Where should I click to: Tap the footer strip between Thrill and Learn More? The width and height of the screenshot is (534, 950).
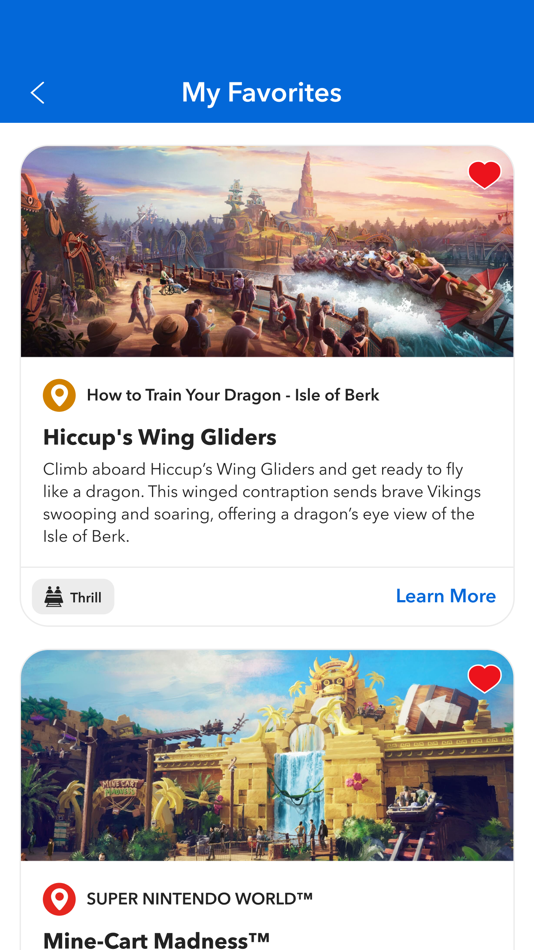tap(255, 597)
